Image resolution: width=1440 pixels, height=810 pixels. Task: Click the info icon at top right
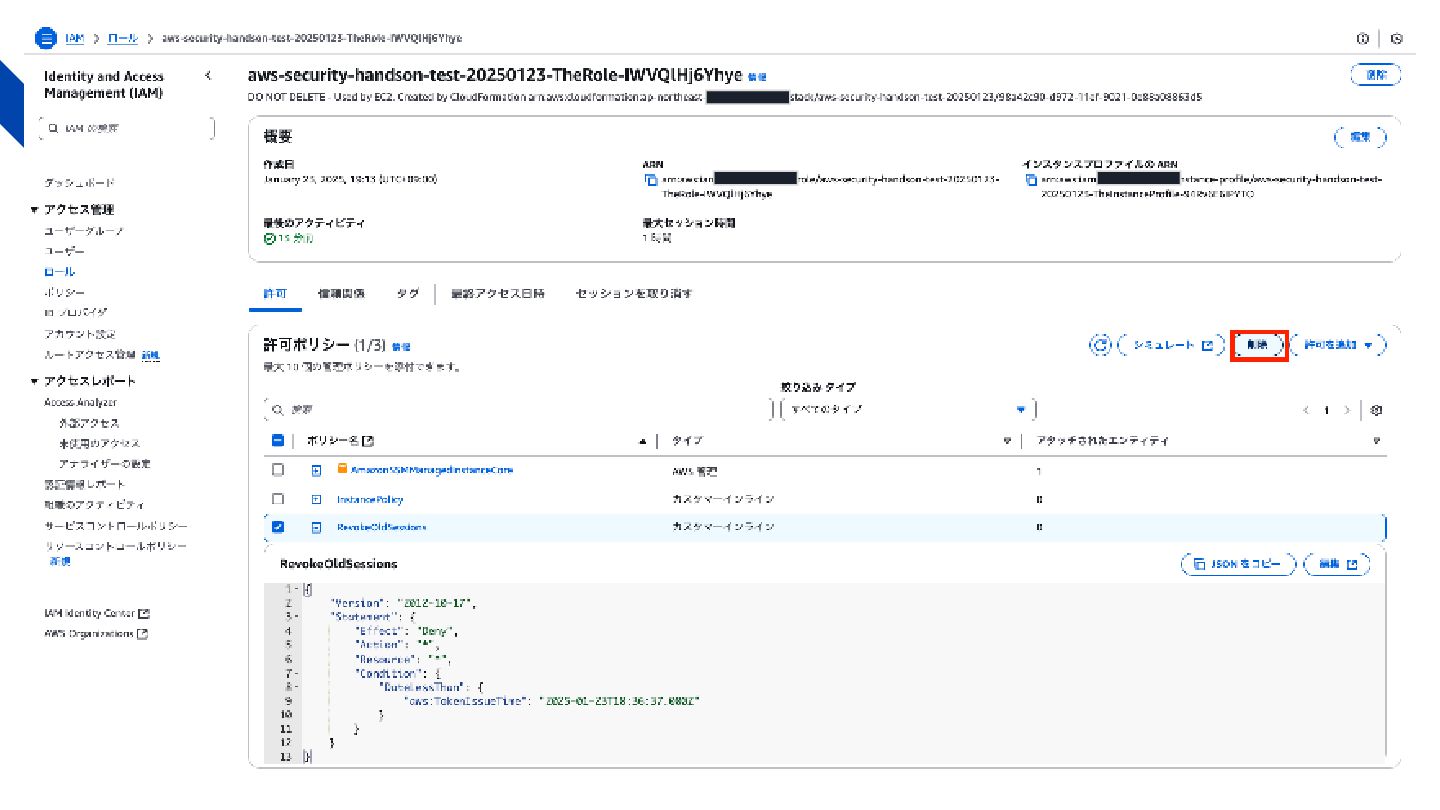pos(1362,38)
